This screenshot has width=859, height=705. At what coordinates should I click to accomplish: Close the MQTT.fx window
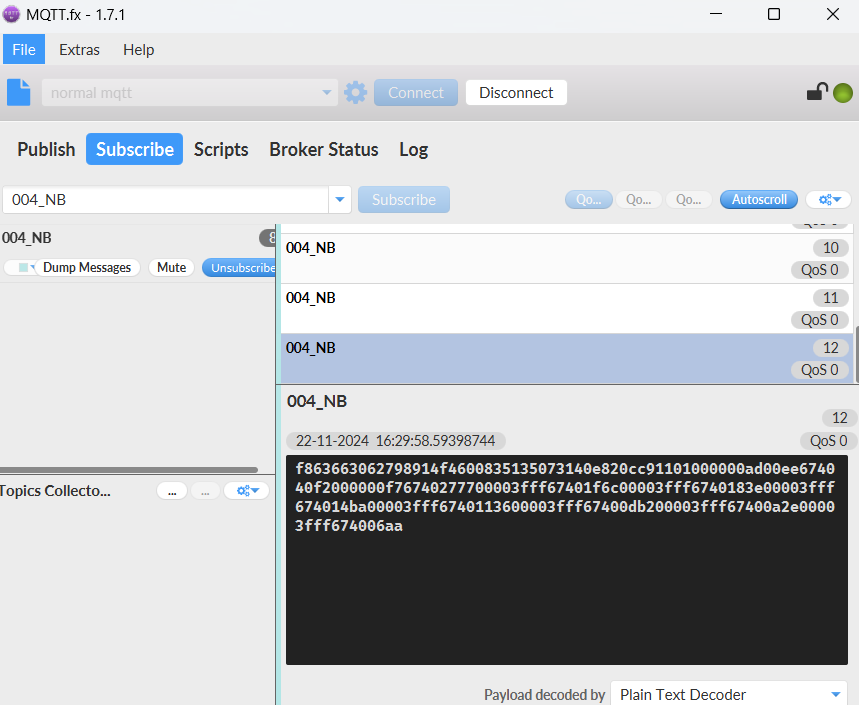tap(833, 14)
